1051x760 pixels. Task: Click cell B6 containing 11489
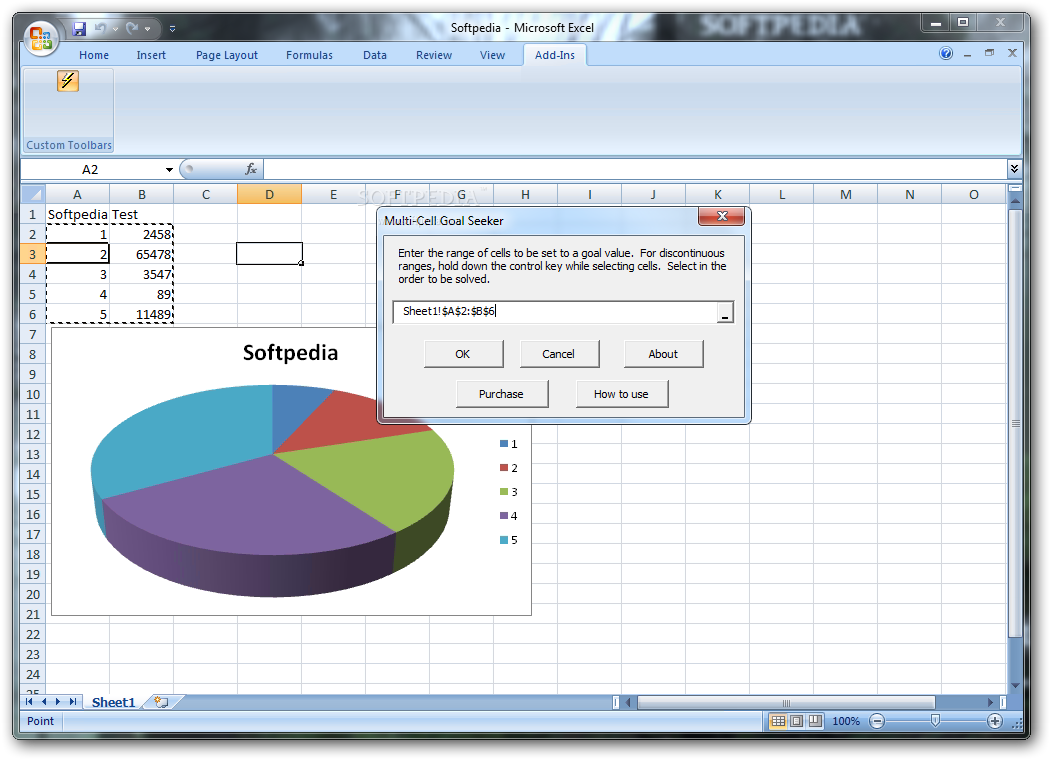pos(141,314)
